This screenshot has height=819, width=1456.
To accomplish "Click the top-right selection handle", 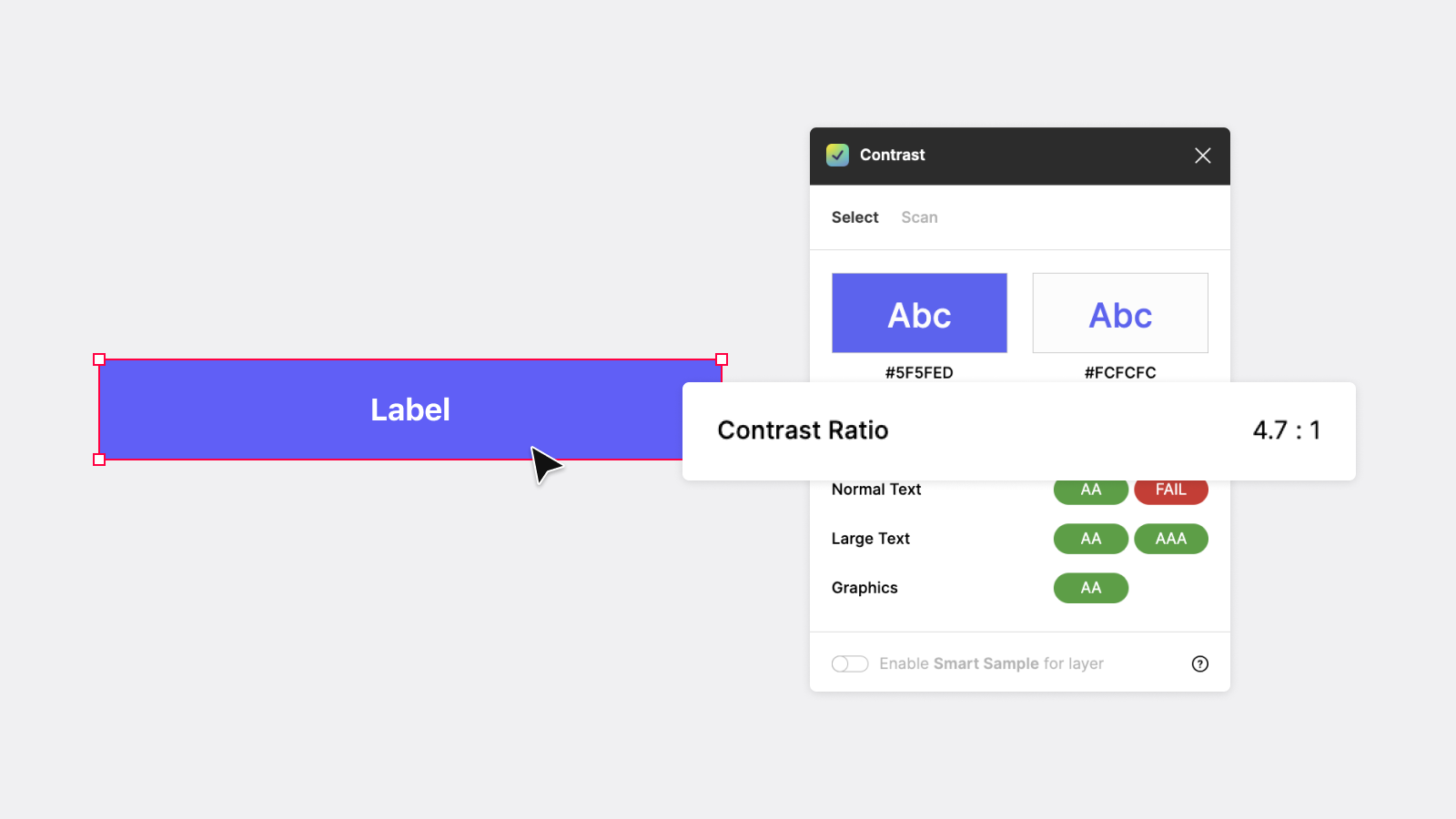I will click(722, 359).
